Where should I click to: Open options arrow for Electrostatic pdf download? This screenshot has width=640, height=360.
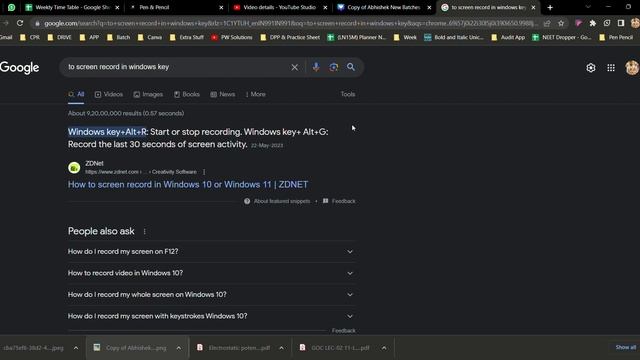pyautogui.click(x=281, y=348)
